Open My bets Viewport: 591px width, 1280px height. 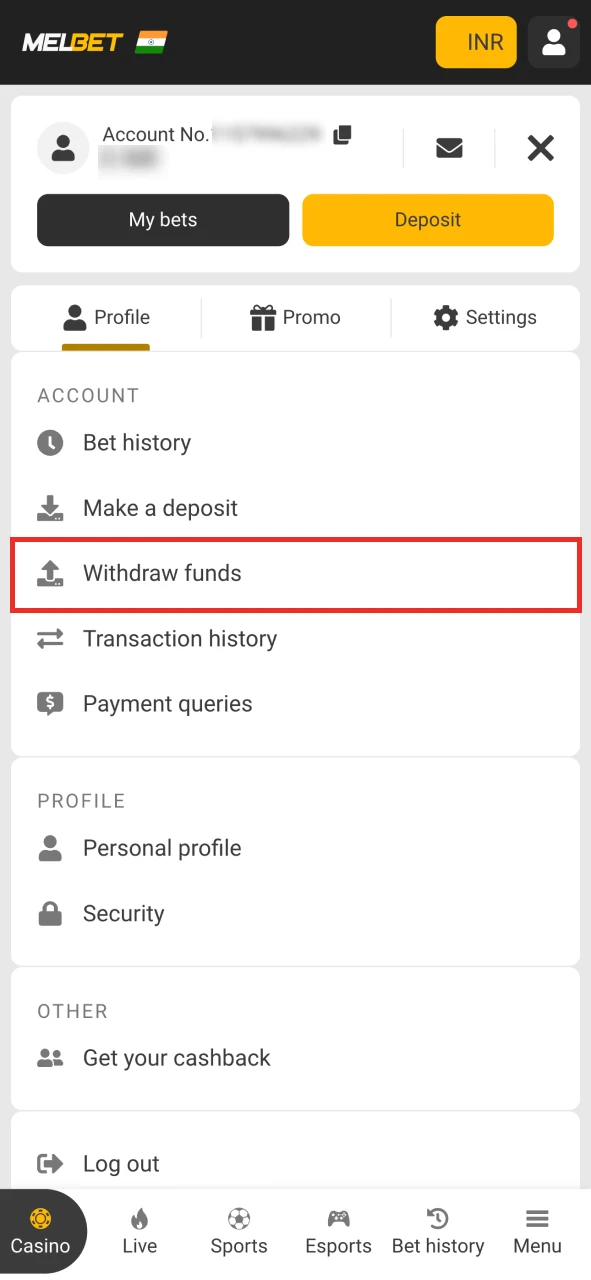click(x=162, y=219)
